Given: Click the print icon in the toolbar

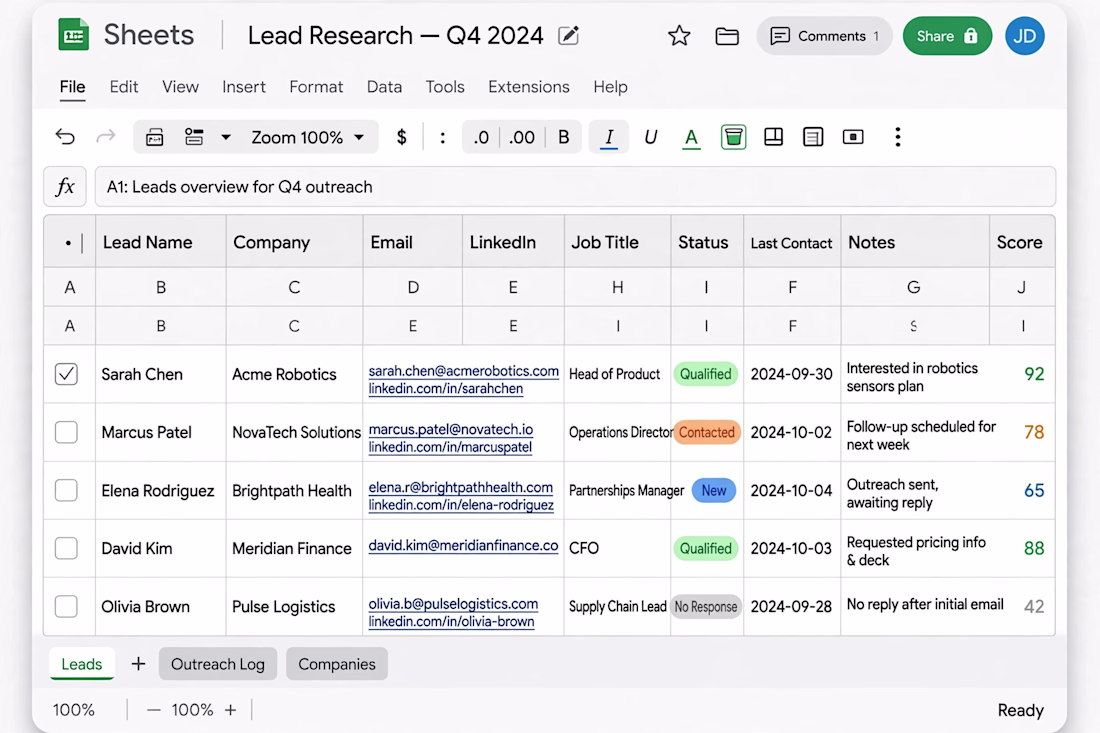Looking at the screenshot, I should pyautogui.click(x=154, y=137).
